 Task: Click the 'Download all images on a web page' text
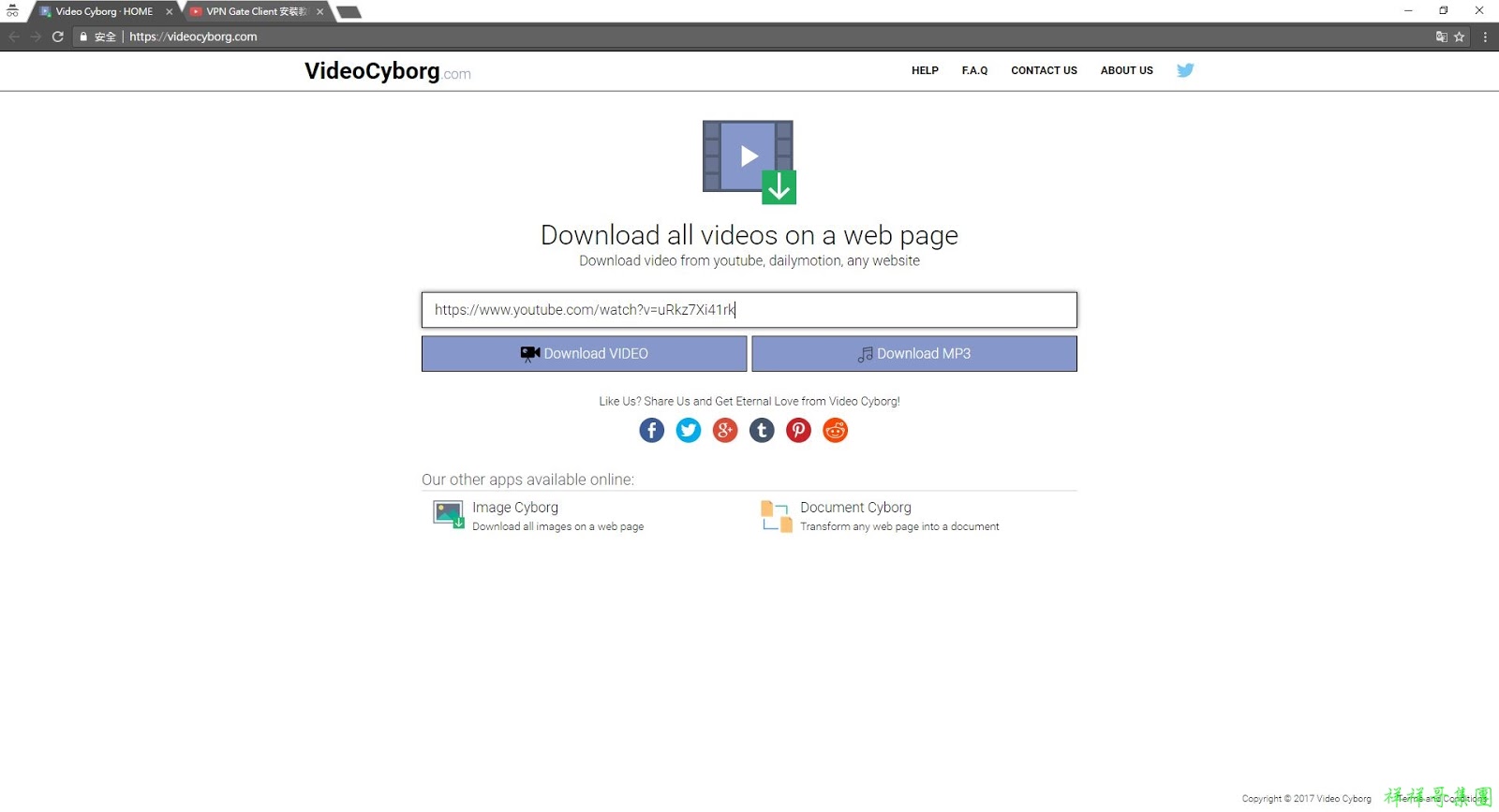[558, 527]
